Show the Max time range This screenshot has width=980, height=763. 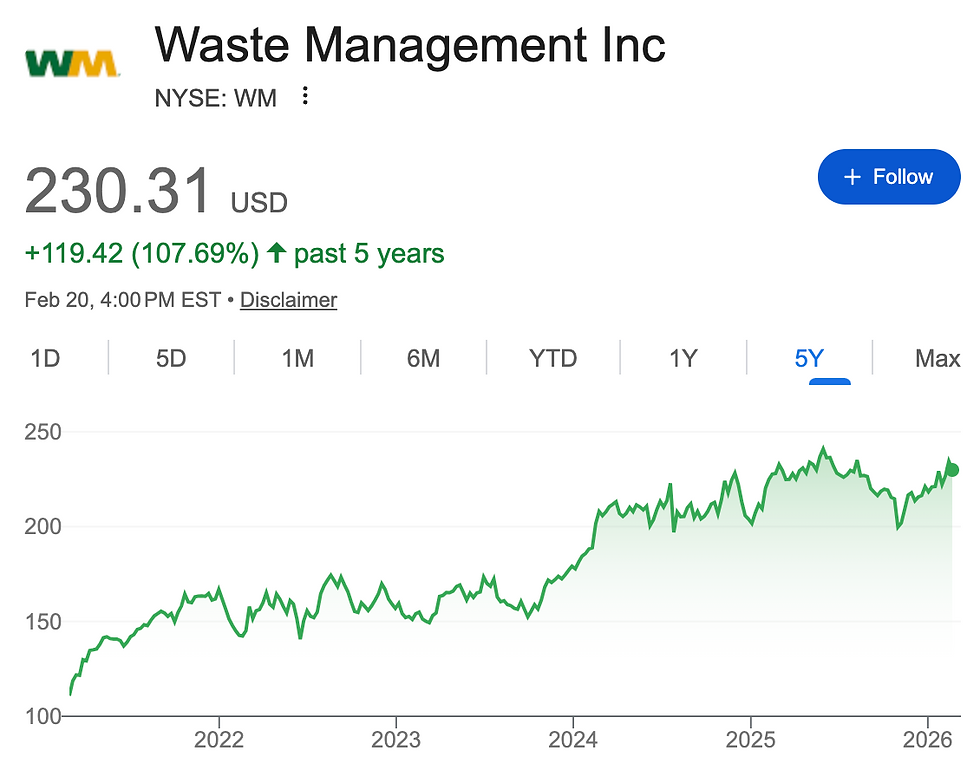pyautogui.click(x=937, y=358)
